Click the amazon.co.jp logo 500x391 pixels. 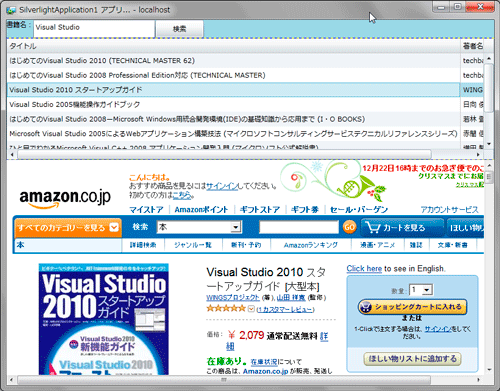(65, 197)
